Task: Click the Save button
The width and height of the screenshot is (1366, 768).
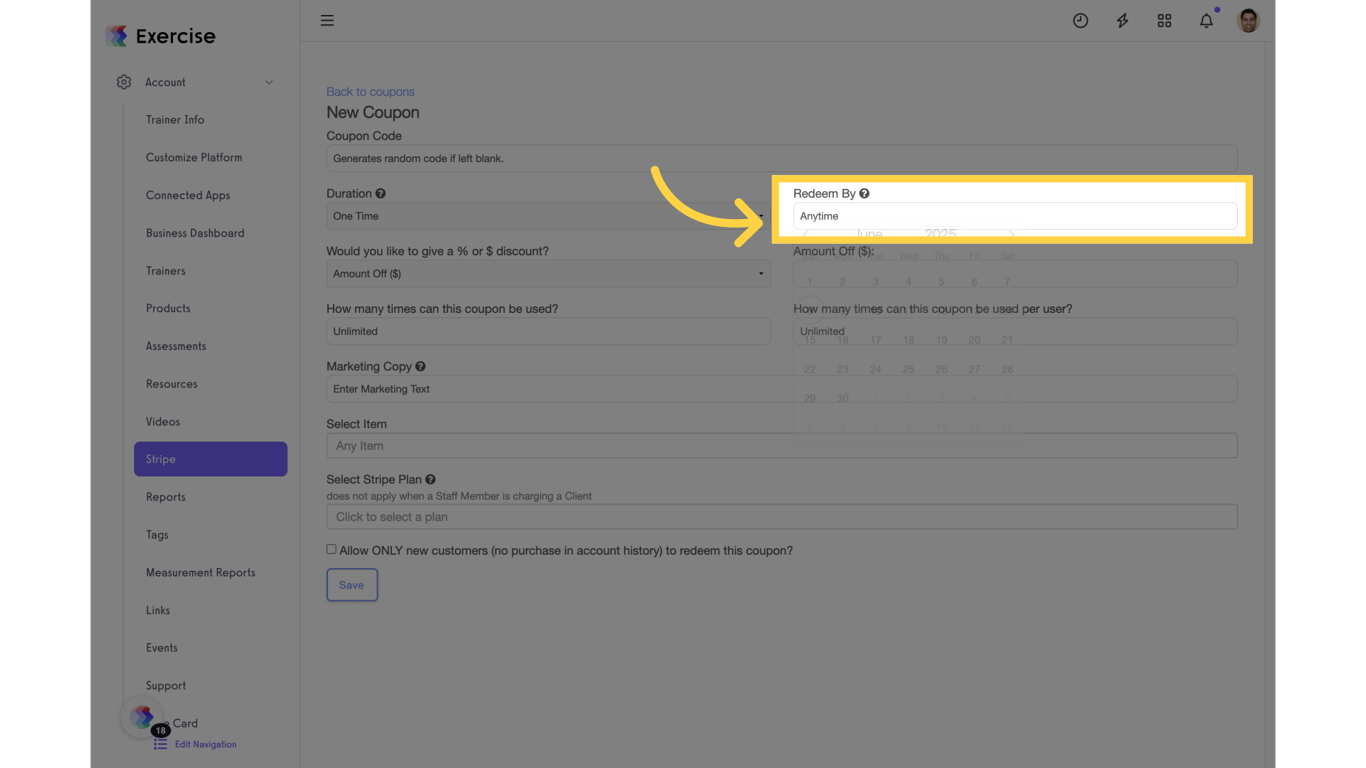Action: (351, 585)
